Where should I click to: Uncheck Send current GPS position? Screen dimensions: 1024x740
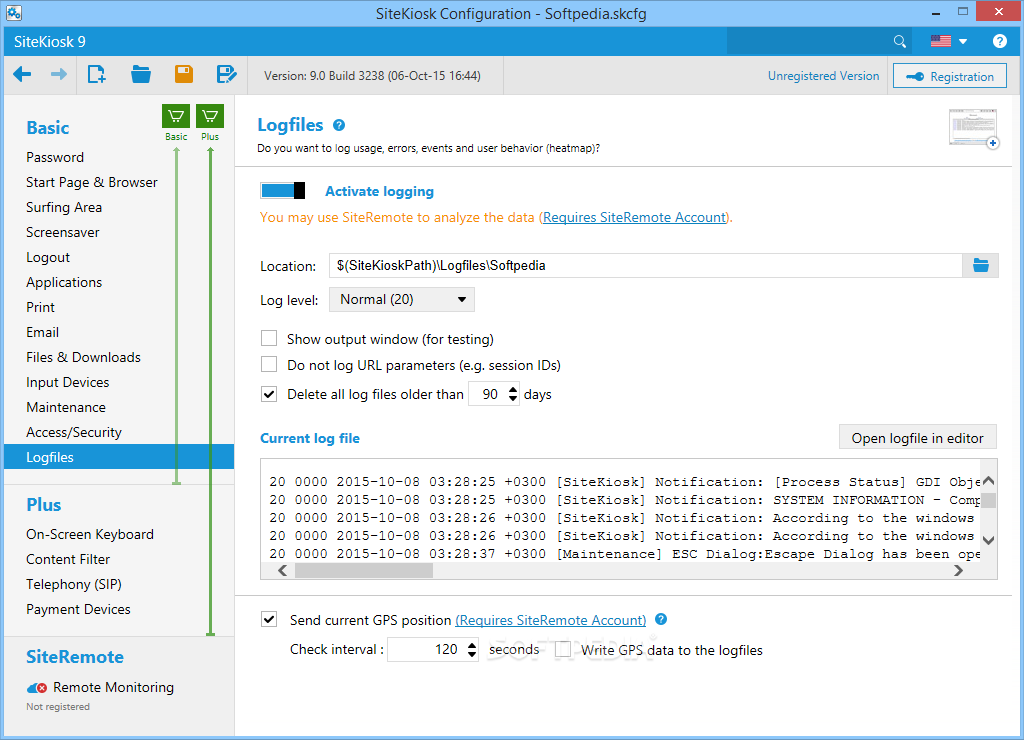coord(268,619)
